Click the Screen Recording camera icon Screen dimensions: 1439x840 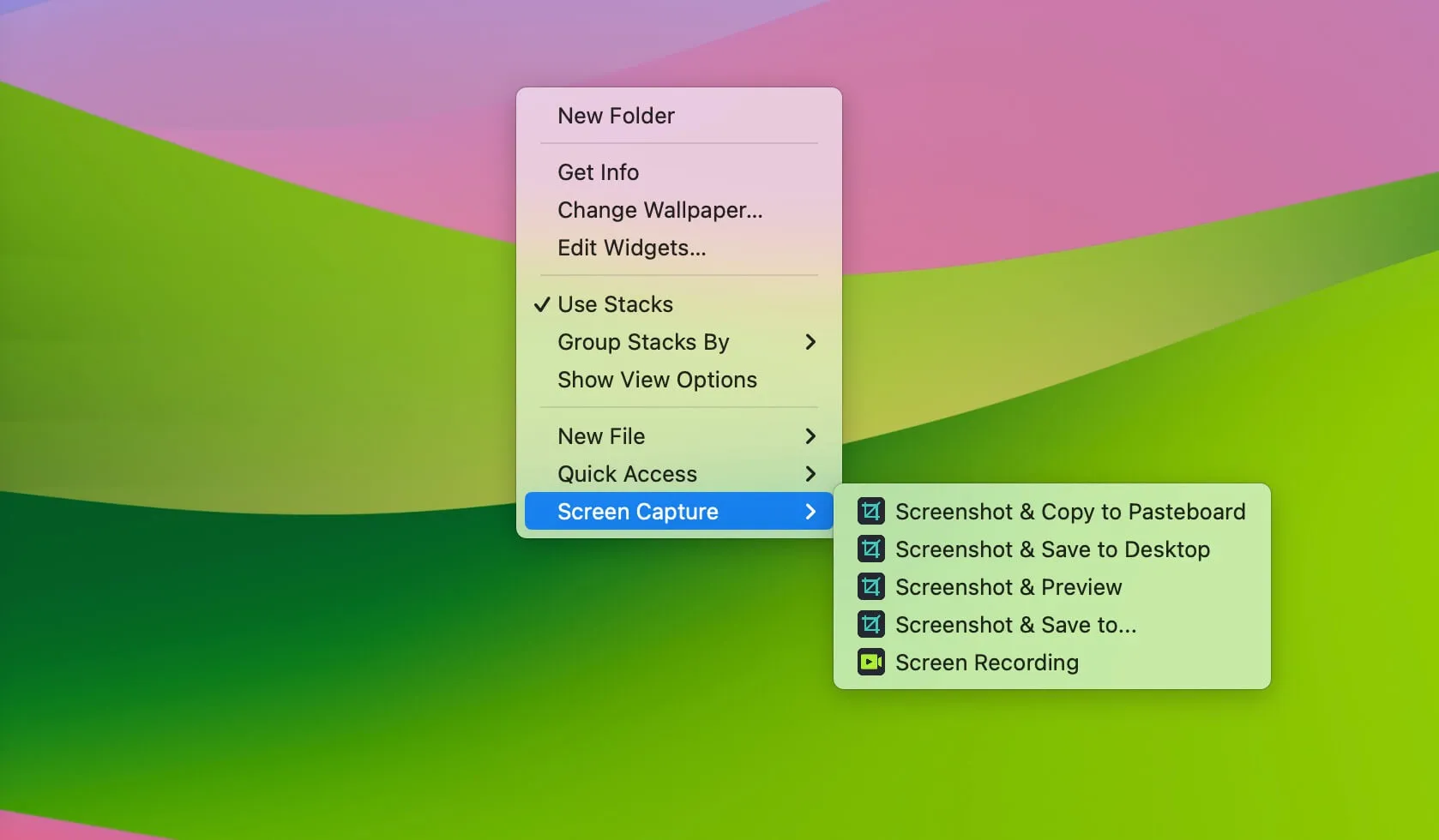pyautogui.click(x=870, y=662)
